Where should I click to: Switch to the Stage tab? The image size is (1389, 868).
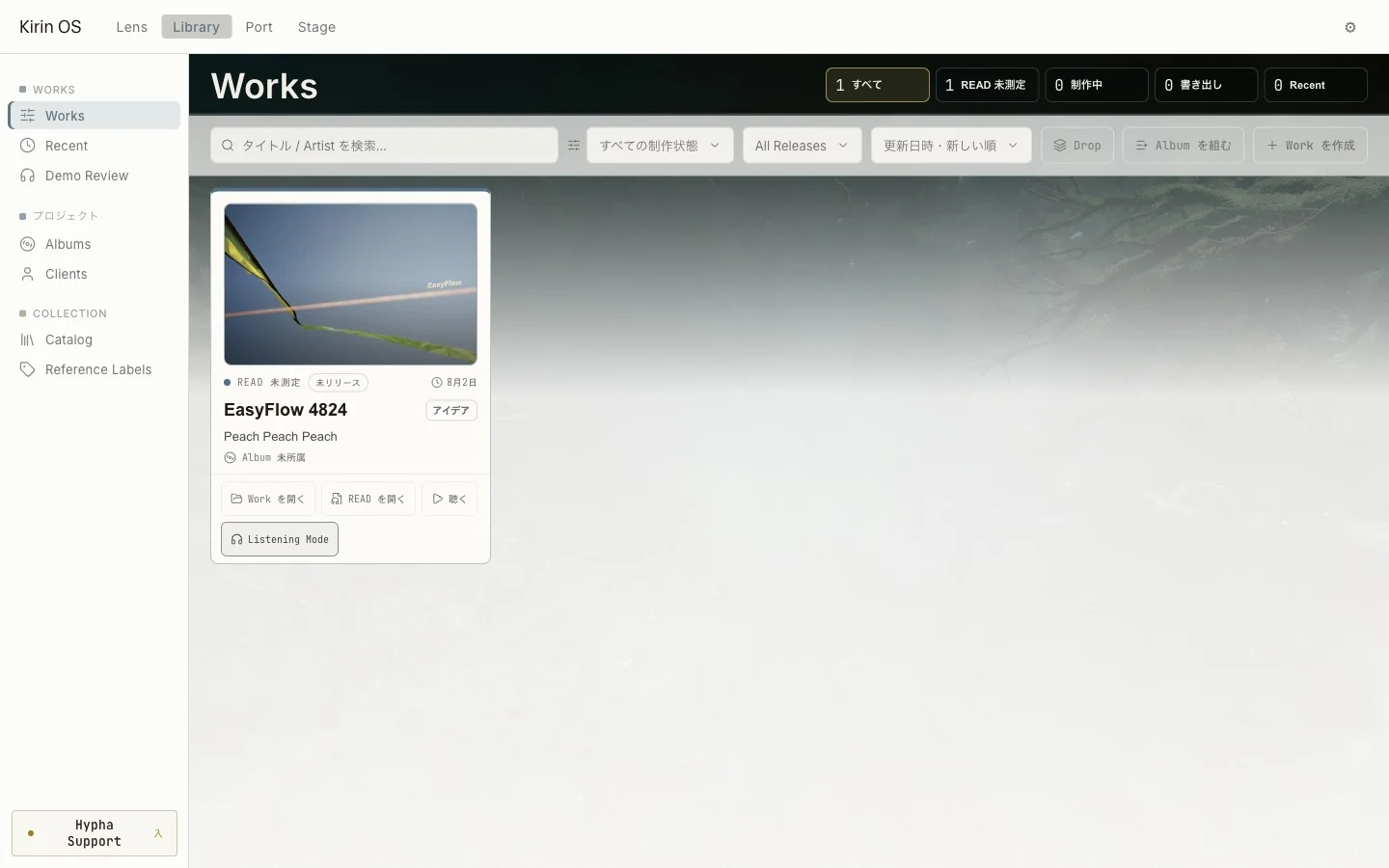click(x=316, y=27)
